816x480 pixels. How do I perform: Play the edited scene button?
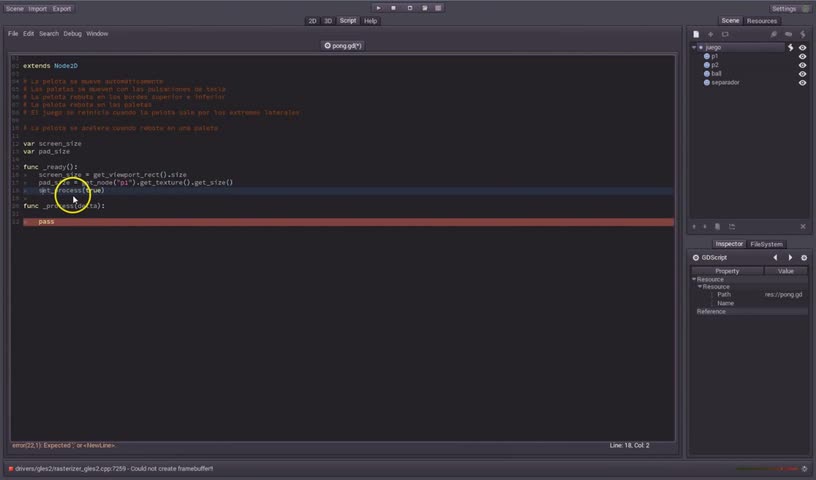click(x=410, y=8)
